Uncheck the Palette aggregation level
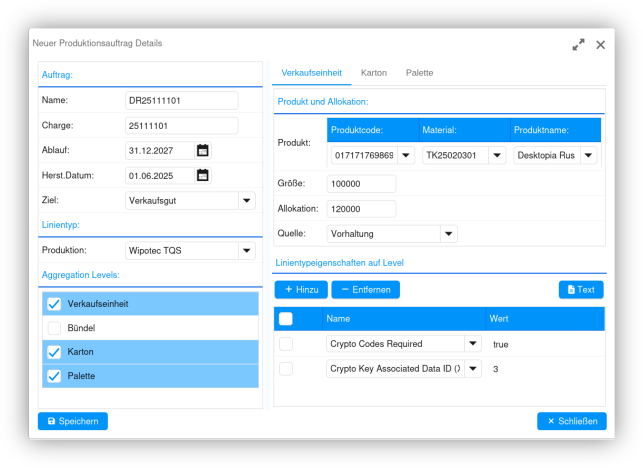This screenshot has width=643, height=468. 54,376
